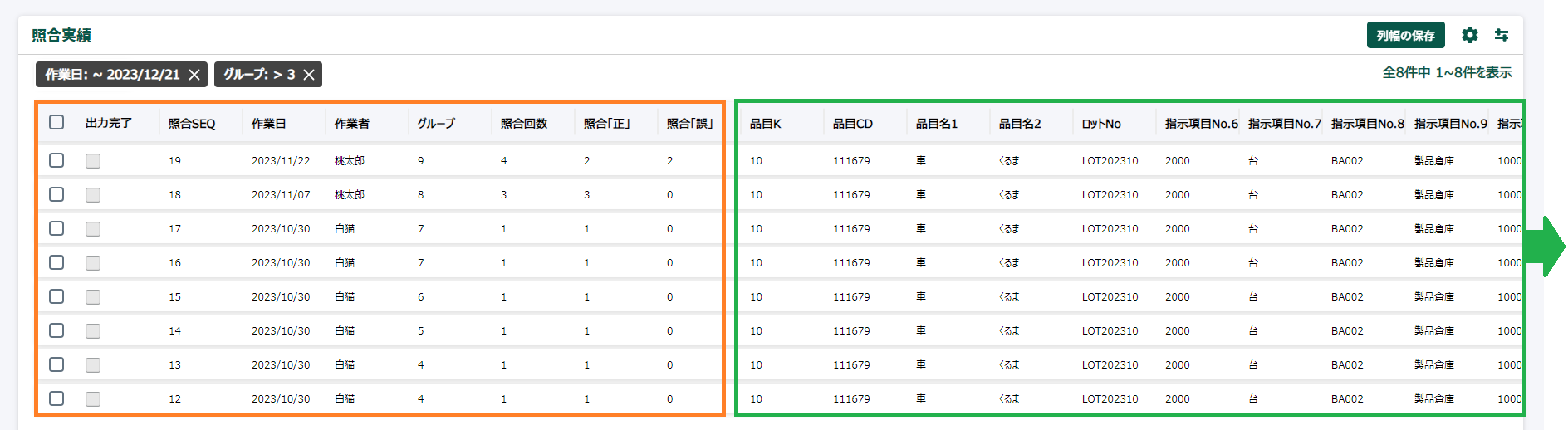Click group link 4 in SEQ 12 row
This screenshot has height=430, width=1568.
tap(421, 399)
